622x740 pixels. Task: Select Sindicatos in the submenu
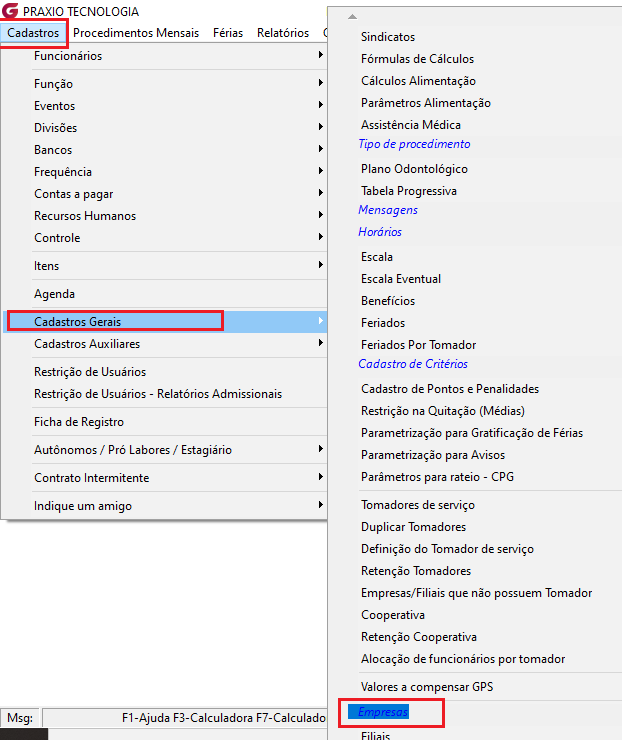tap(388, 37)
